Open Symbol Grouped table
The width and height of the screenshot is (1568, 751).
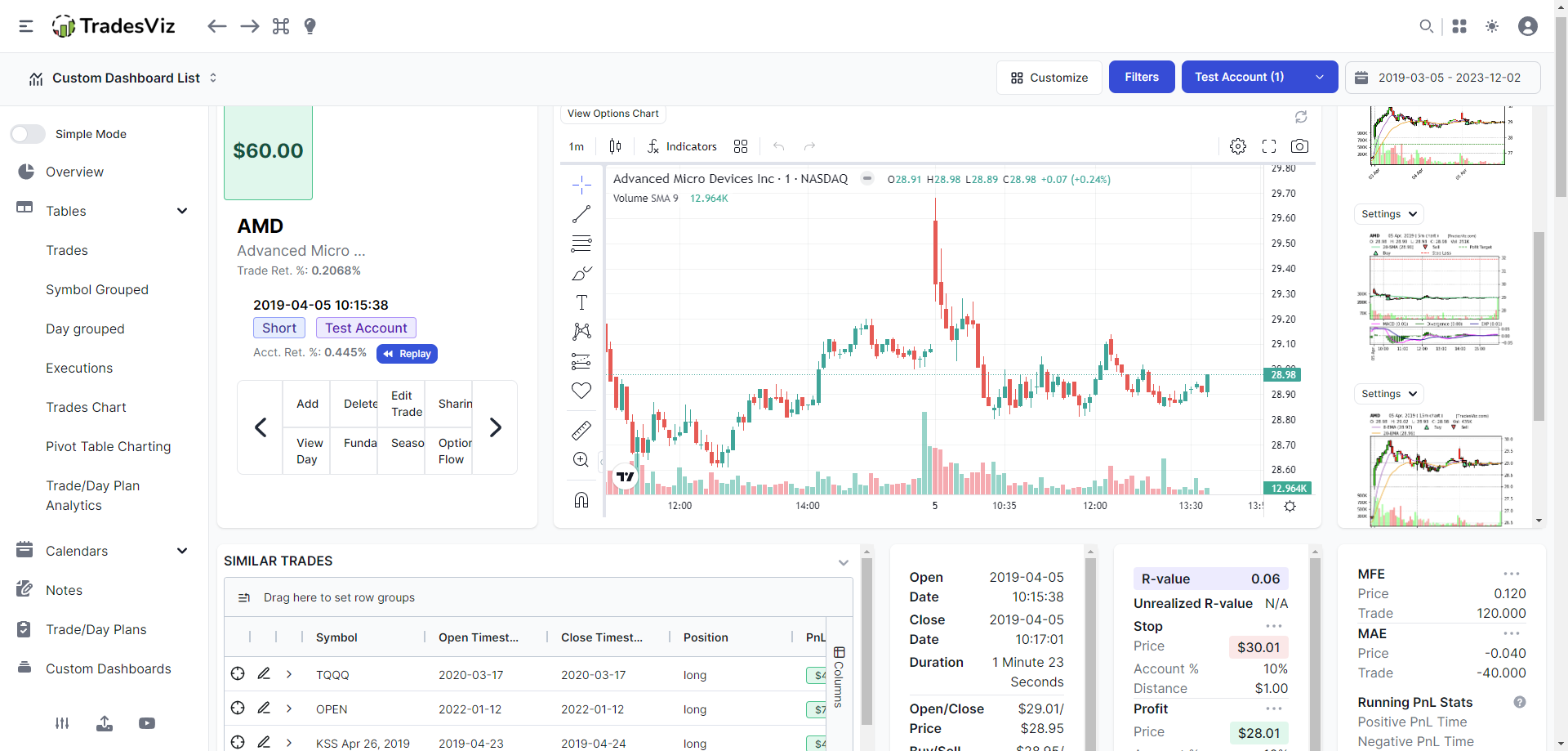(x=97, y=289)
